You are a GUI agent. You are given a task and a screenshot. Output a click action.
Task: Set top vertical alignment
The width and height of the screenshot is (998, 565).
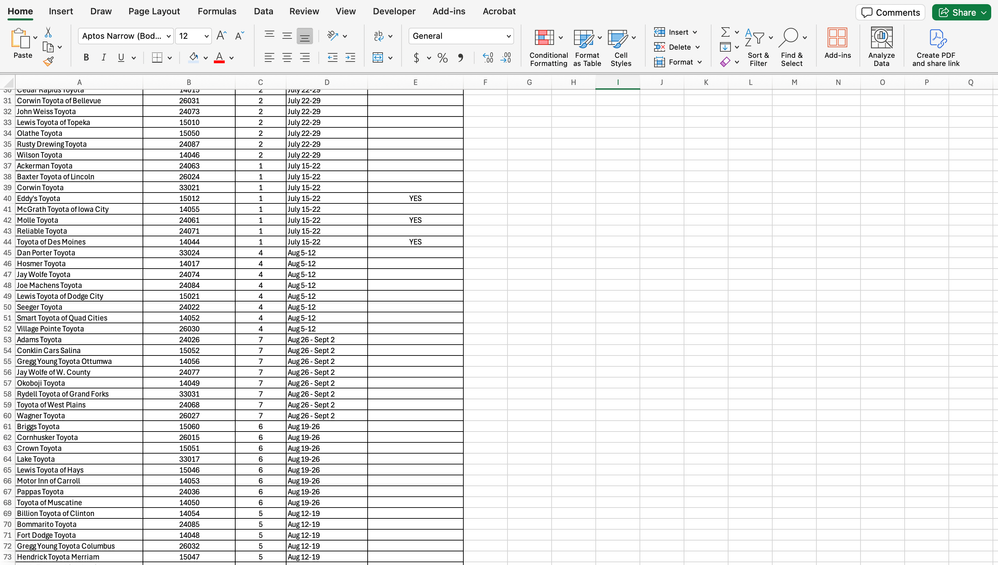(x=269, y=36)
